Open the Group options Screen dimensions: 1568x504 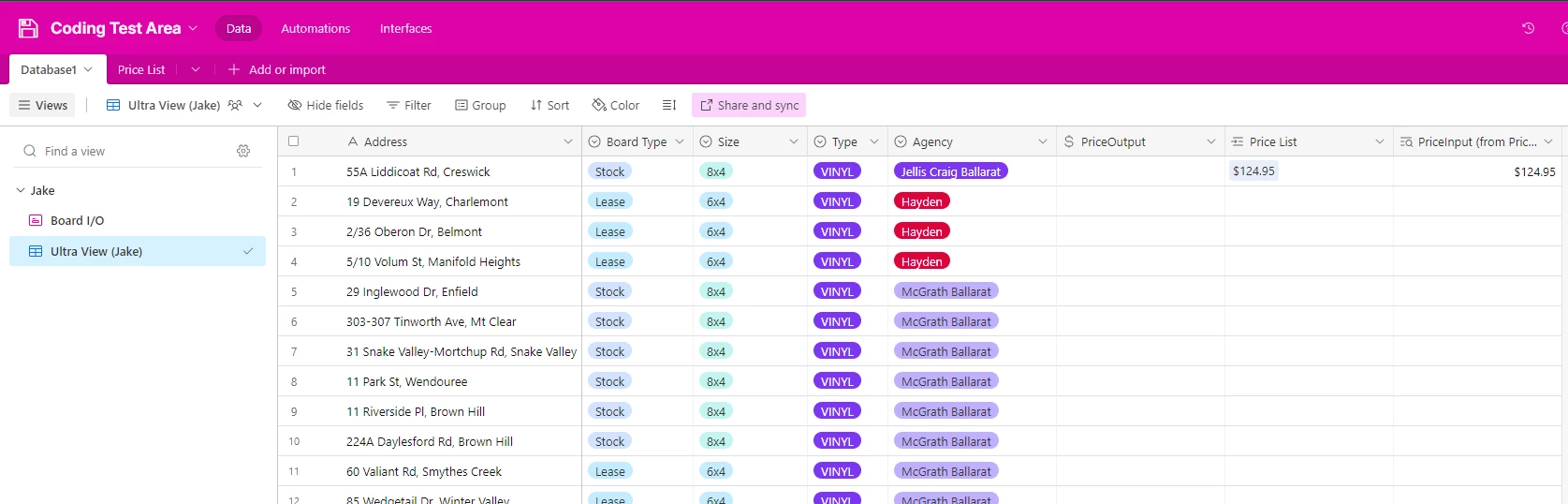480,105
